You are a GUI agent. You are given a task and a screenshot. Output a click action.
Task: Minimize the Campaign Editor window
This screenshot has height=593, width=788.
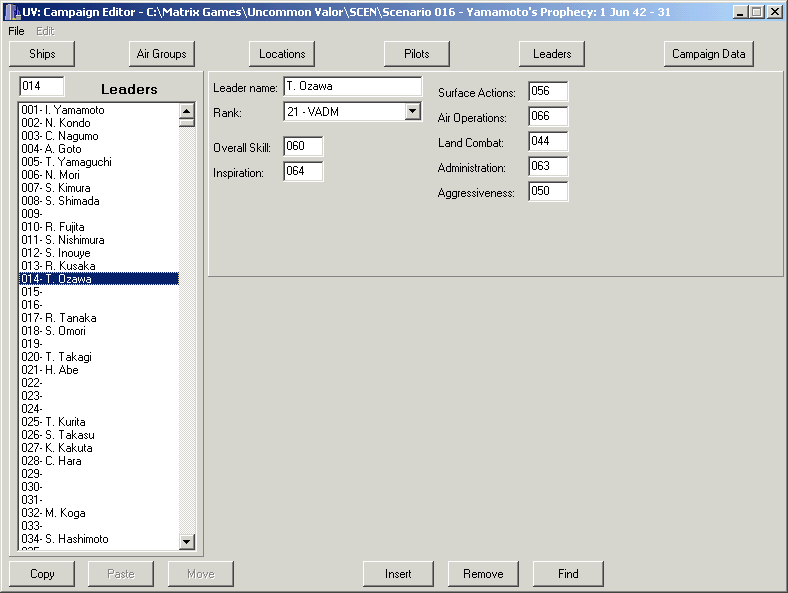point(740,12)
